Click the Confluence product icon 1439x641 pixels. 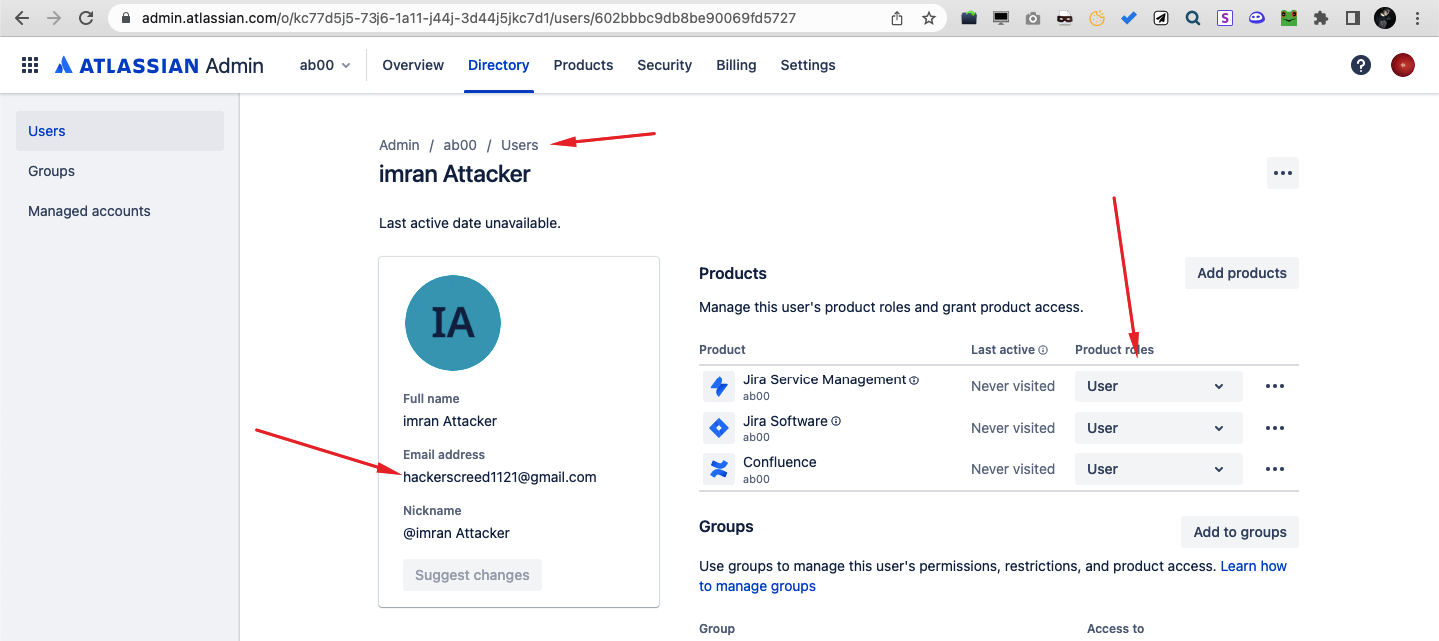[x=719, y=470]
